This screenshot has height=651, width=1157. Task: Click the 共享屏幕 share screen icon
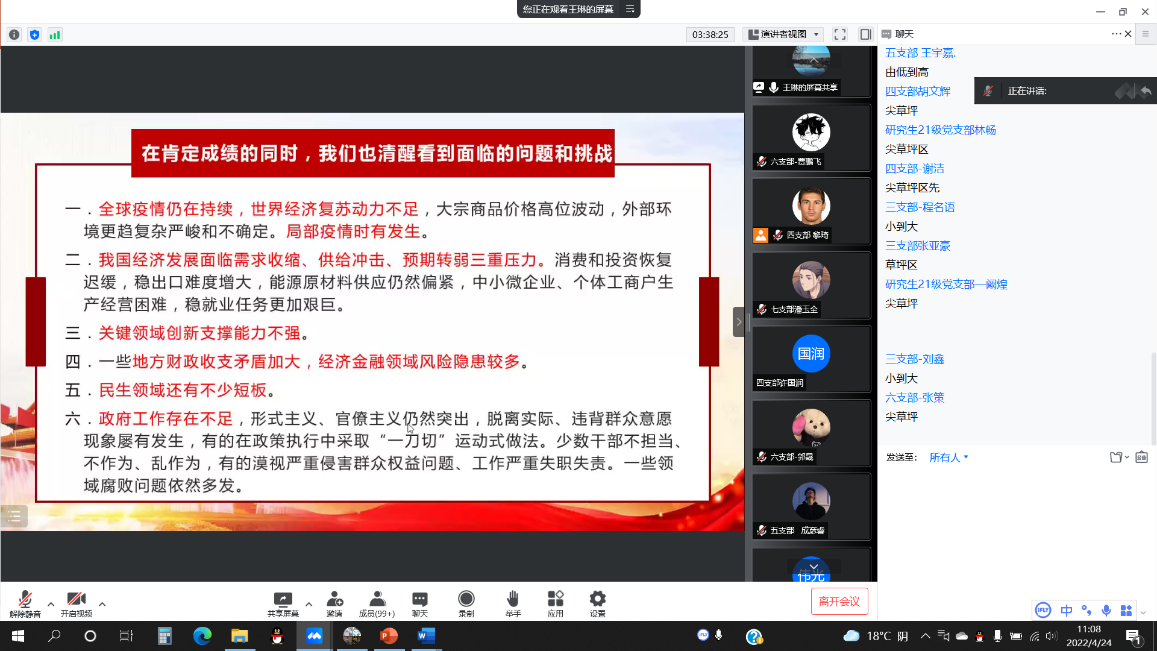(x=283, y=602)
